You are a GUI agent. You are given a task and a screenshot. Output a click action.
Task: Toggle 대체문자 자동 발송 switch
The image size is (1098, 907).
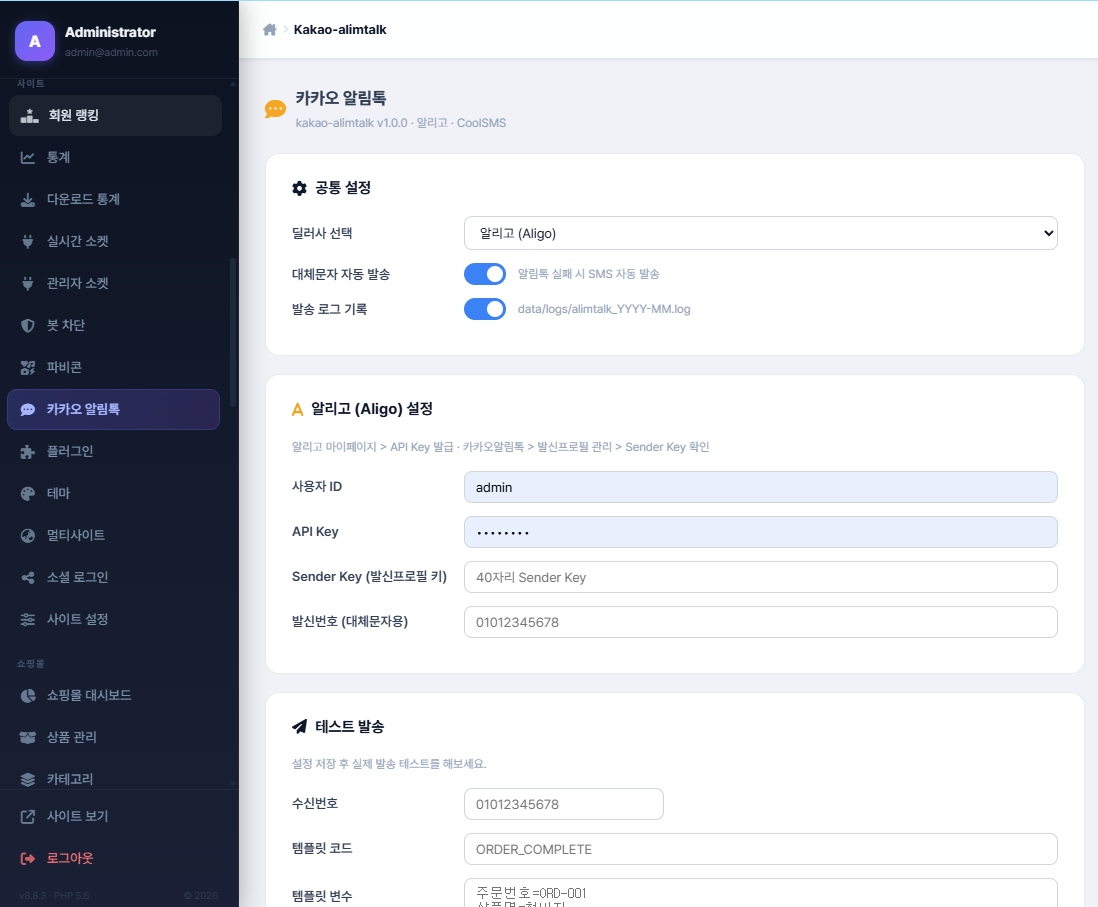click(485, 274)
